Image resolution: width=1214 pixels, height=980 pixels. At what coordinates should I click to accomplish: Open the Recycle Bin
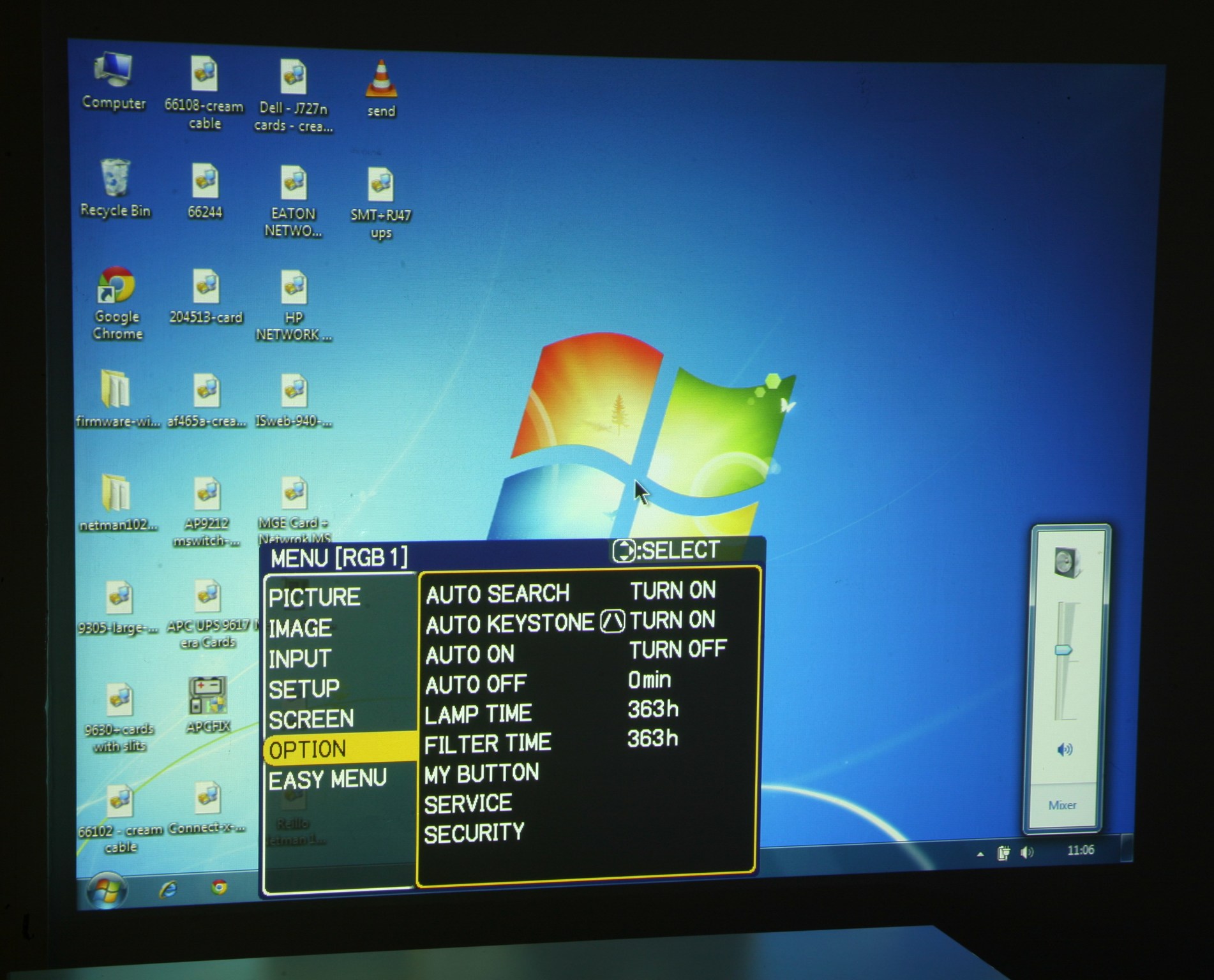[115, 188]
